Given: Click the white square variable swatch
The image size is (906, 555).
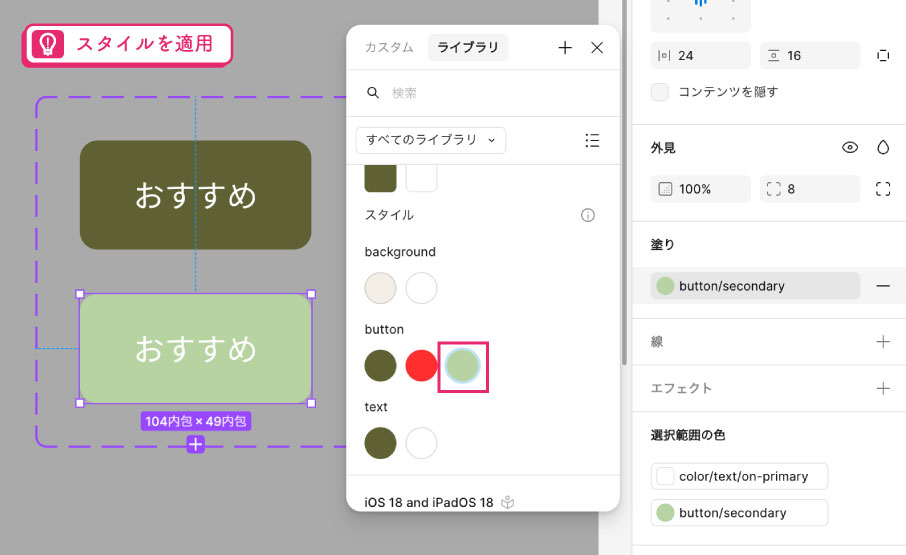Looking at the screenshot, I should 421,178.
